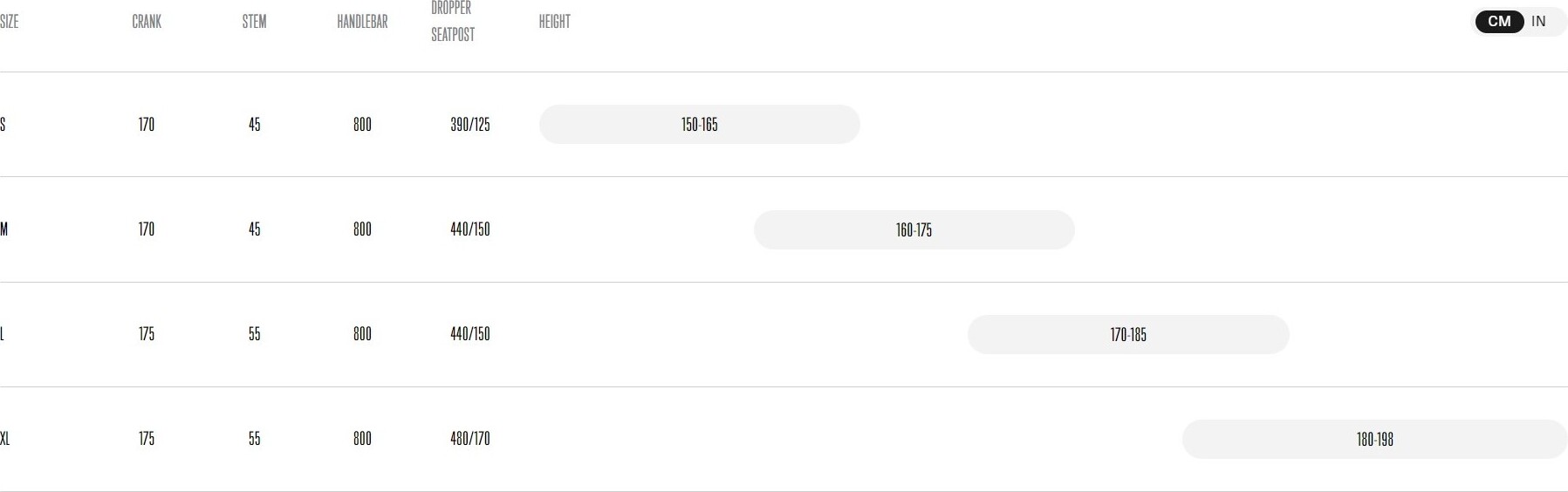This screenshot has width=1568, height=492.
Task: Click the 170-185 height range bar
Action: [1128, 335]
